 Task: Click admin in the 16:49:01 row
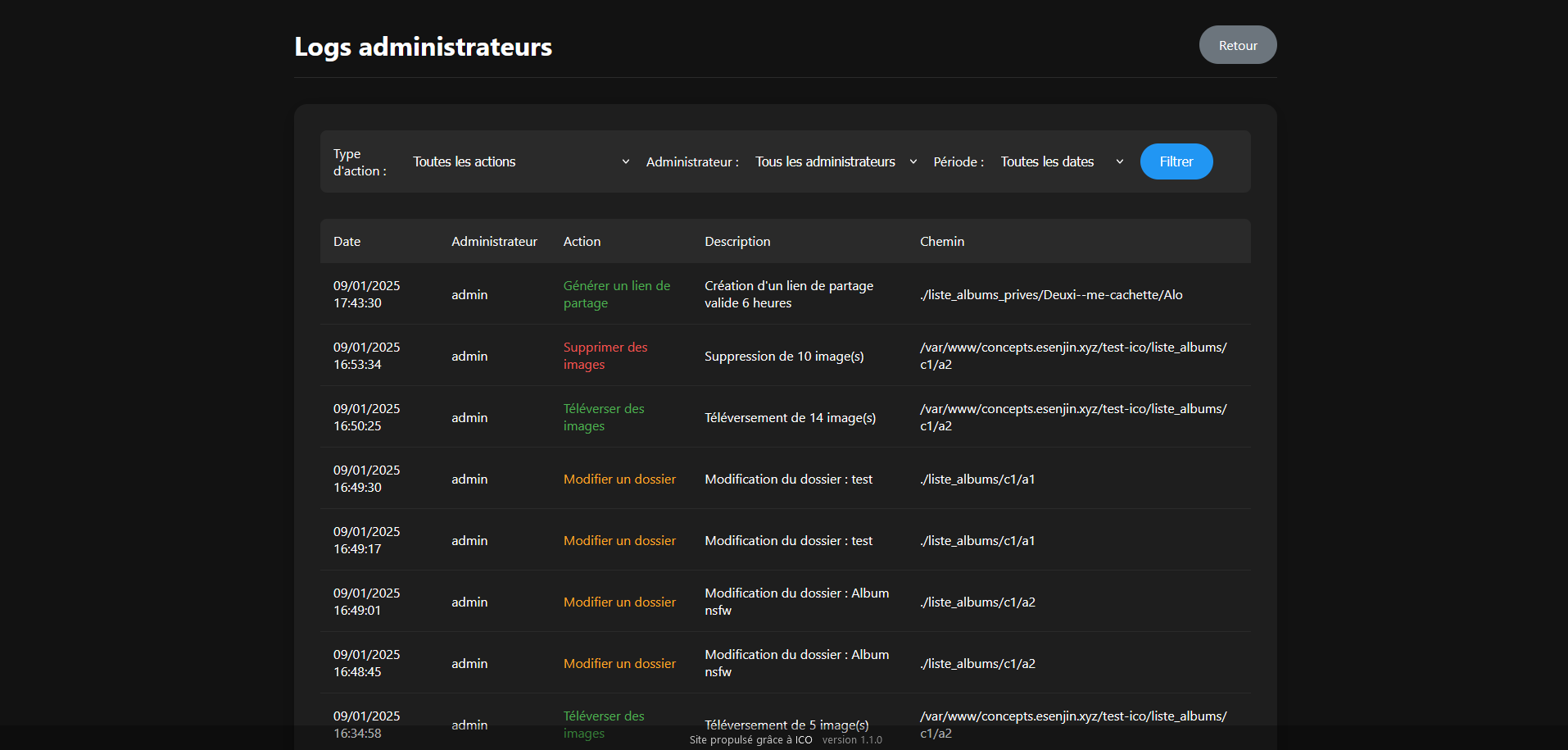tap(469, 602)
